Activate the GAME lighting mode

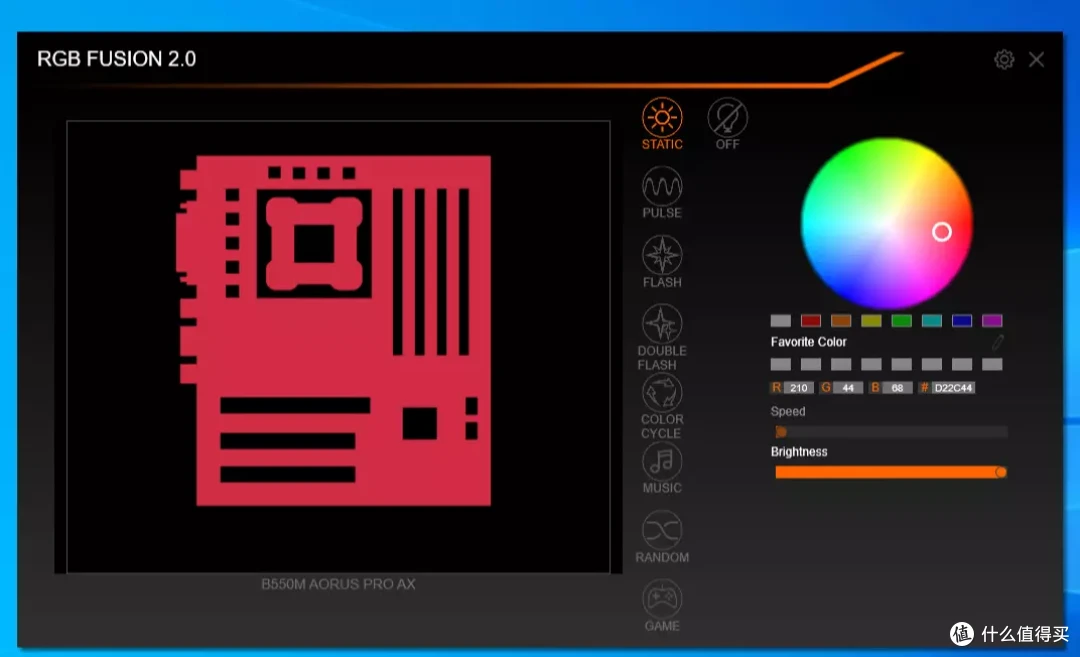662,606
